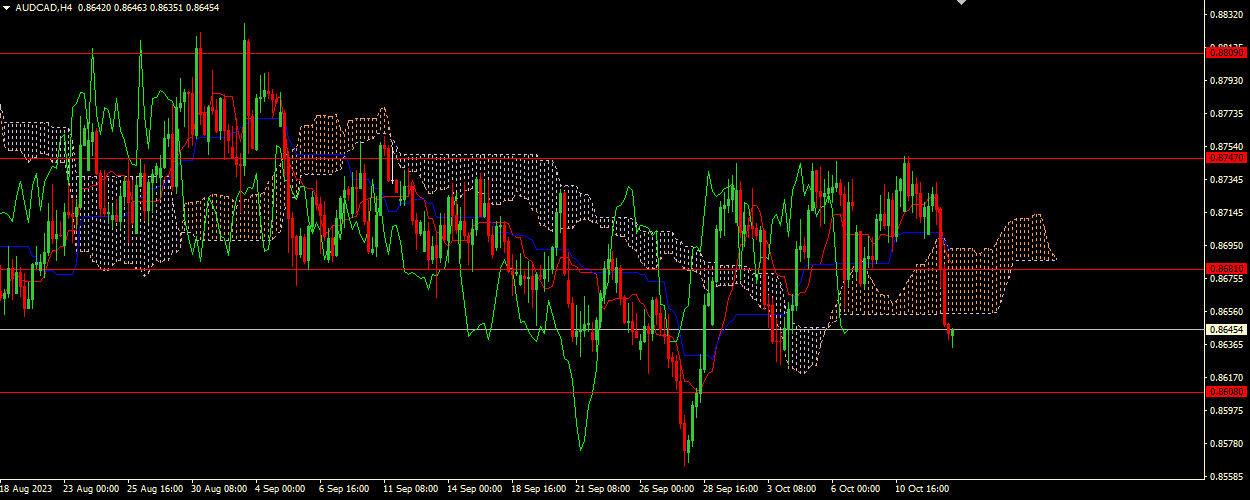The image size is (1250, 500).
Task: Select the red 0.86810 price level label
Action: 1226,269
